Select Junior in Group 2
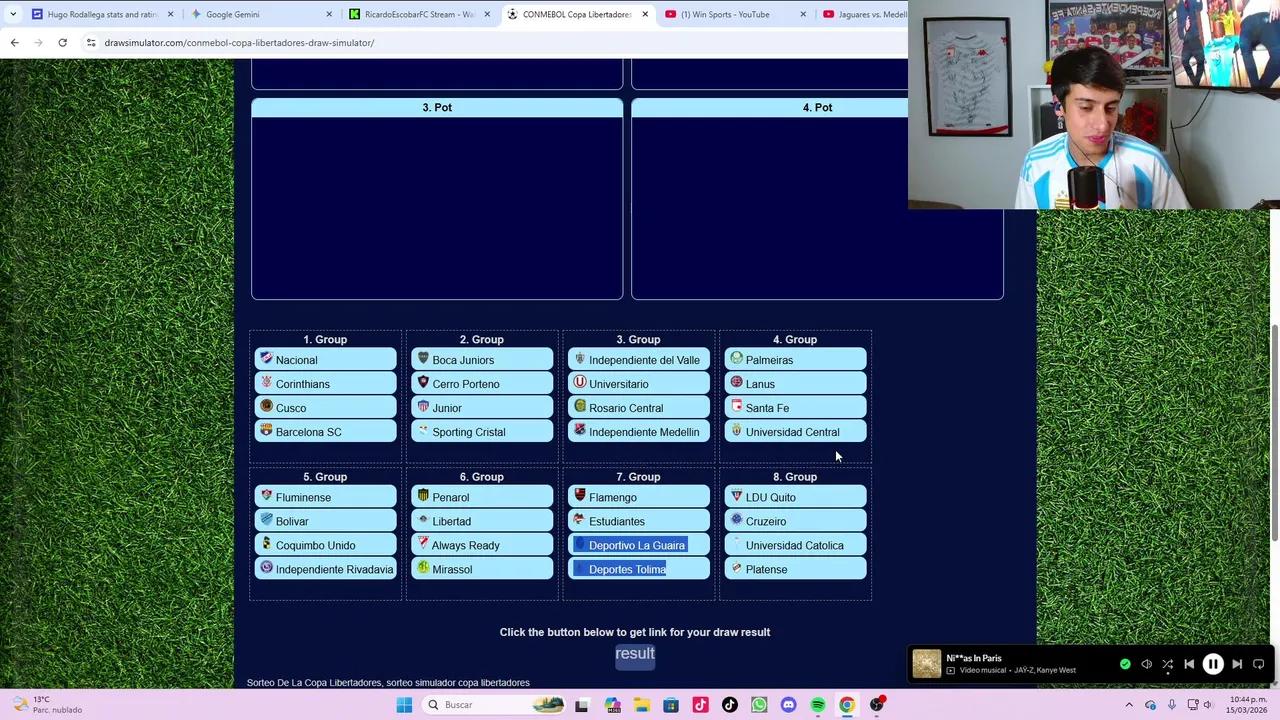Screen dimensions: 1280x720 pos(482,408)
